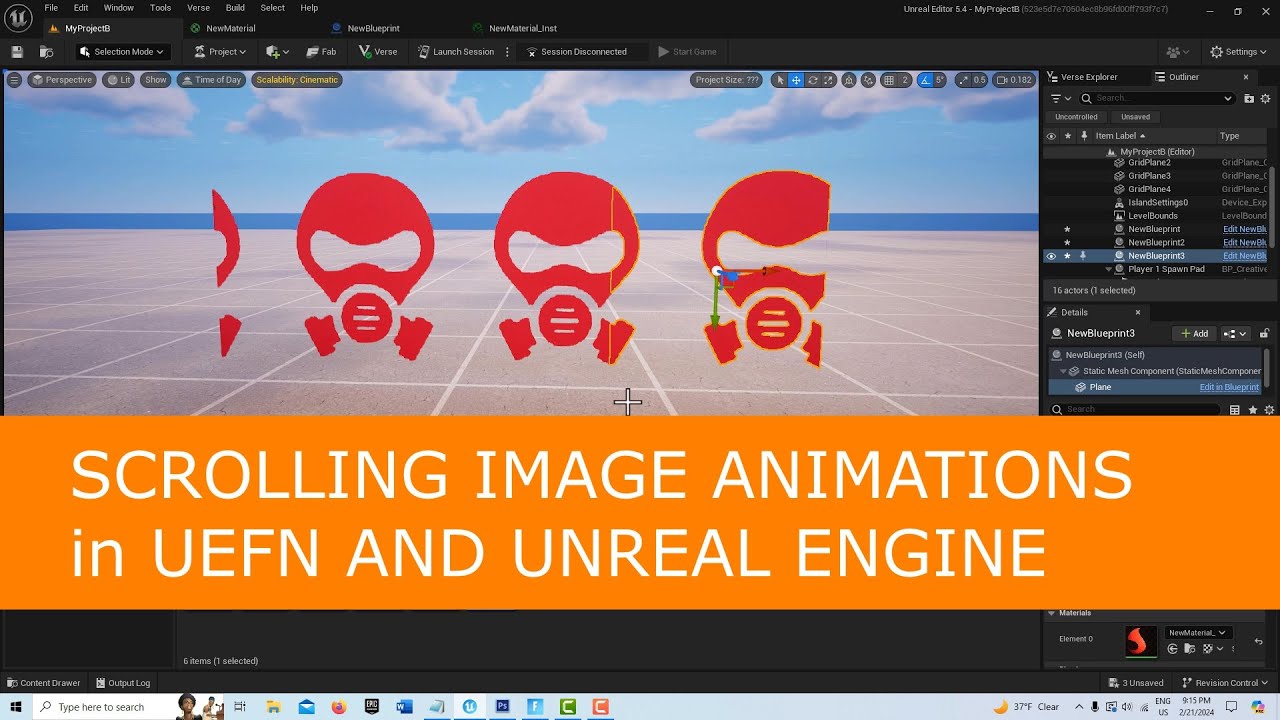Open the File menu

(x=51, y=8)
